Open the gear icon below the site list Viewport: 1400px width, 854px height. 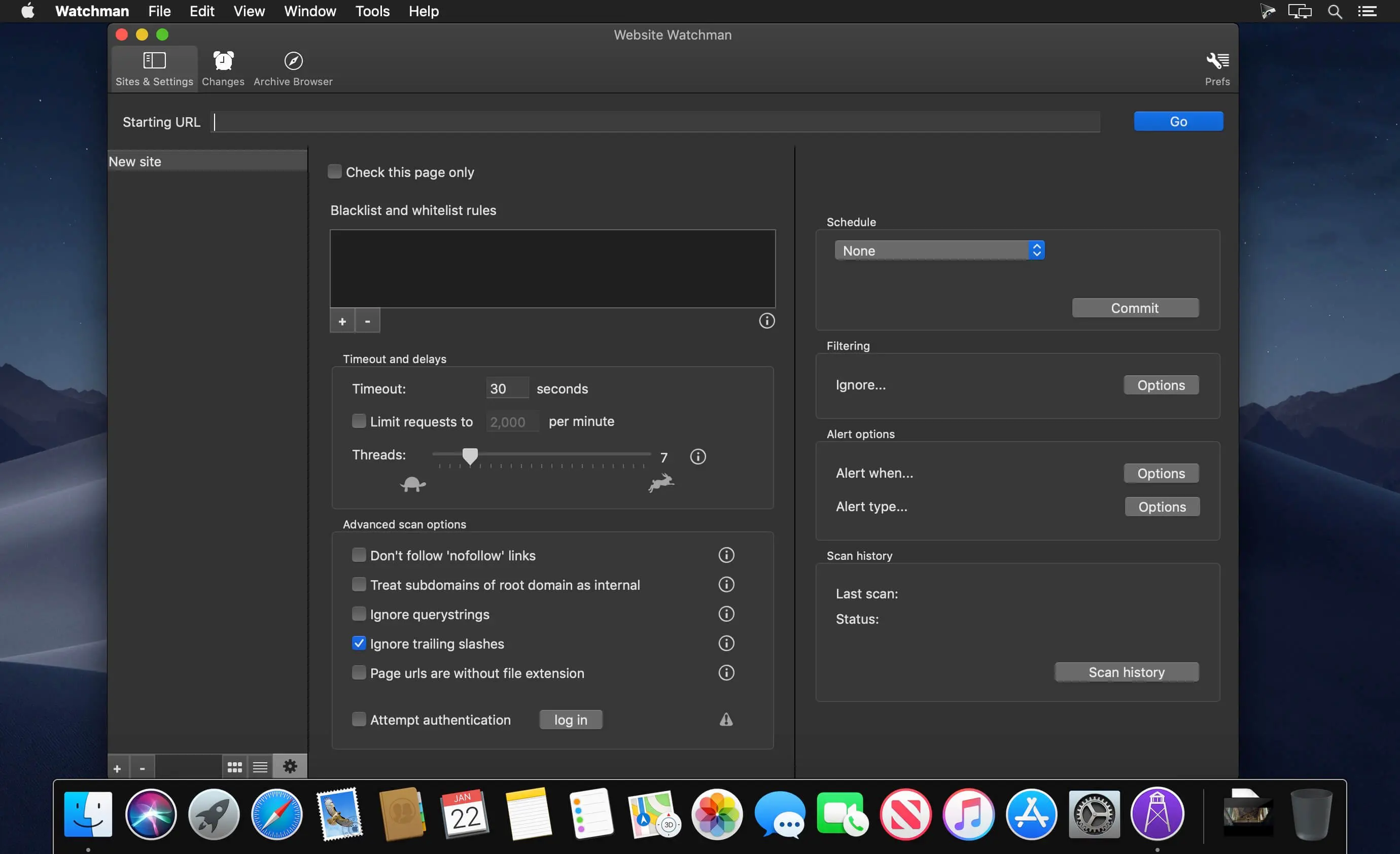point(290,765)
